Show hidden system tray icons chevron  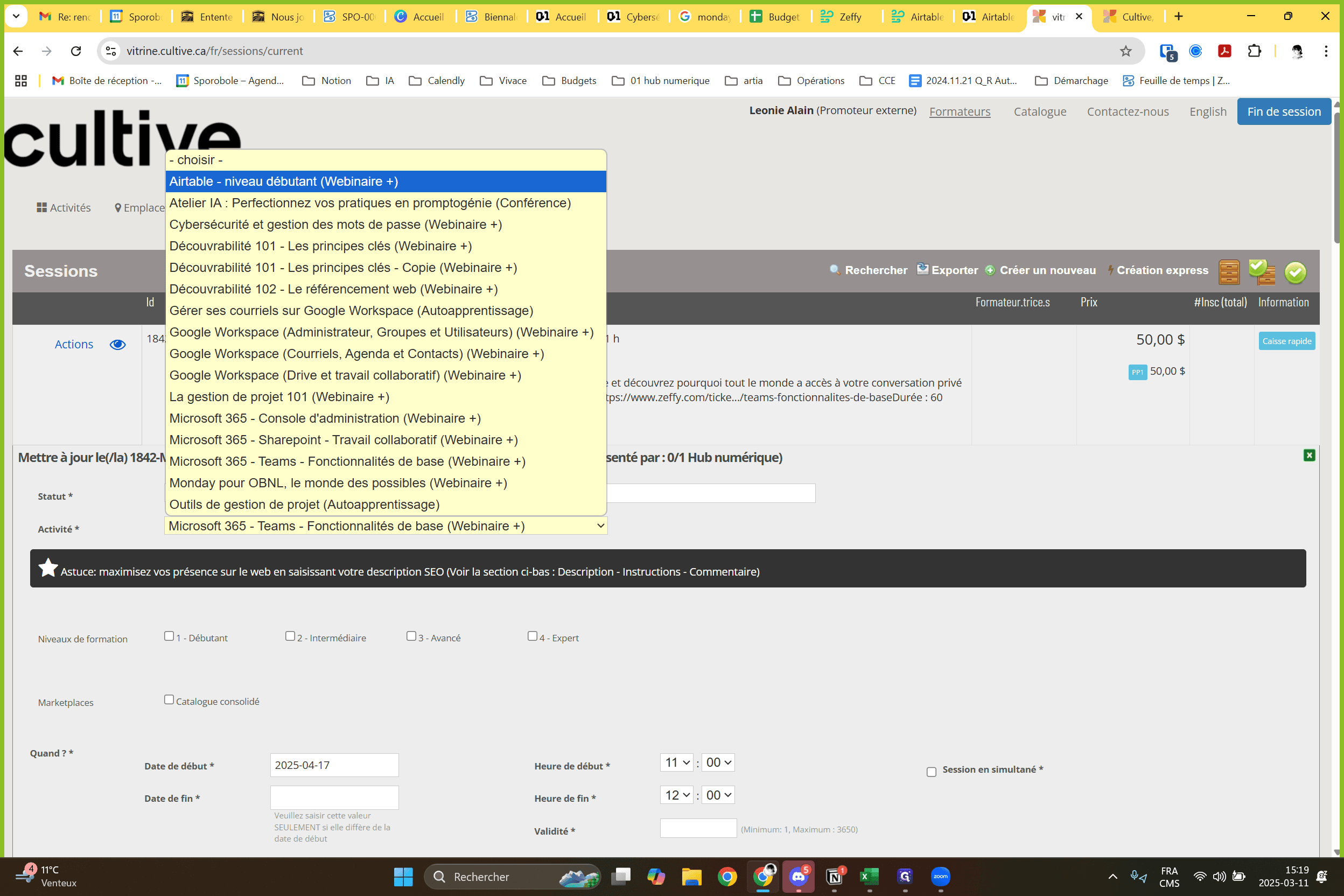click(1112, 877)
